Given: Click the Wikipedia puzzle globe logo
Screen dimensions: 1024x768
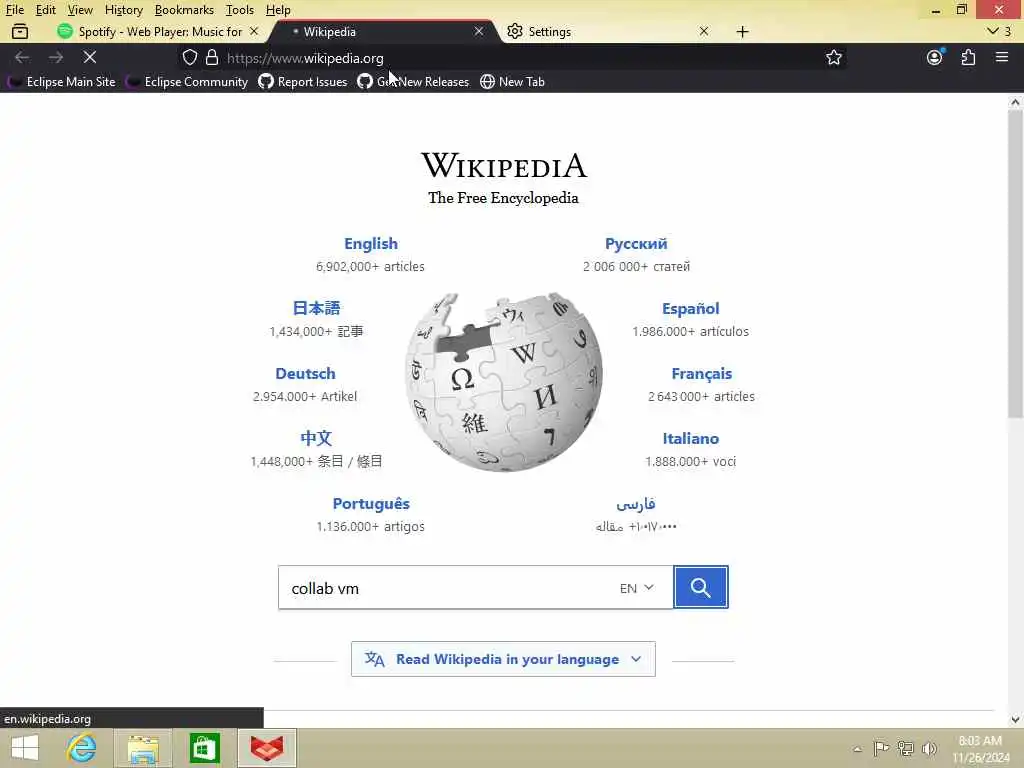Looking at the screenshot, I should (x=504, y=382).
